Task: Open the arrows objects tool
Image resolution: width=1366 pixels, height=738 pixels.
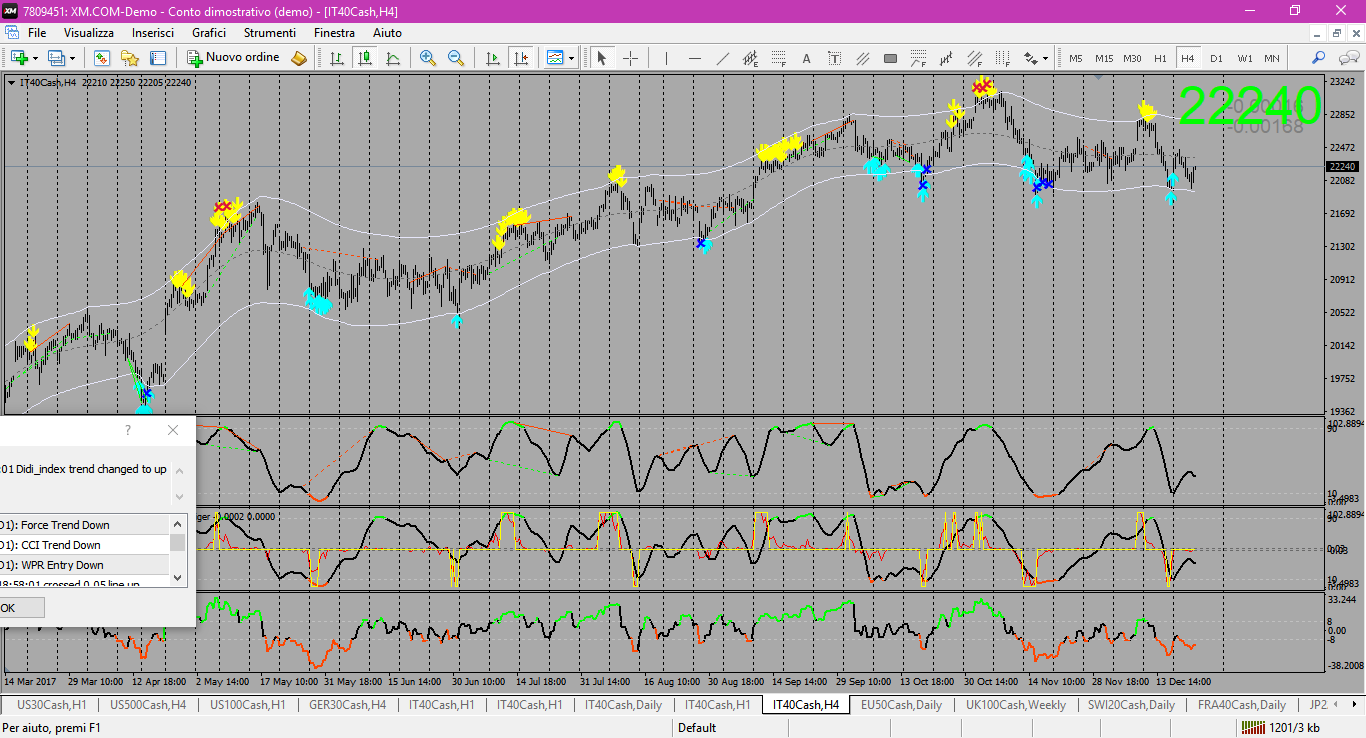Action: (1030, 58)
